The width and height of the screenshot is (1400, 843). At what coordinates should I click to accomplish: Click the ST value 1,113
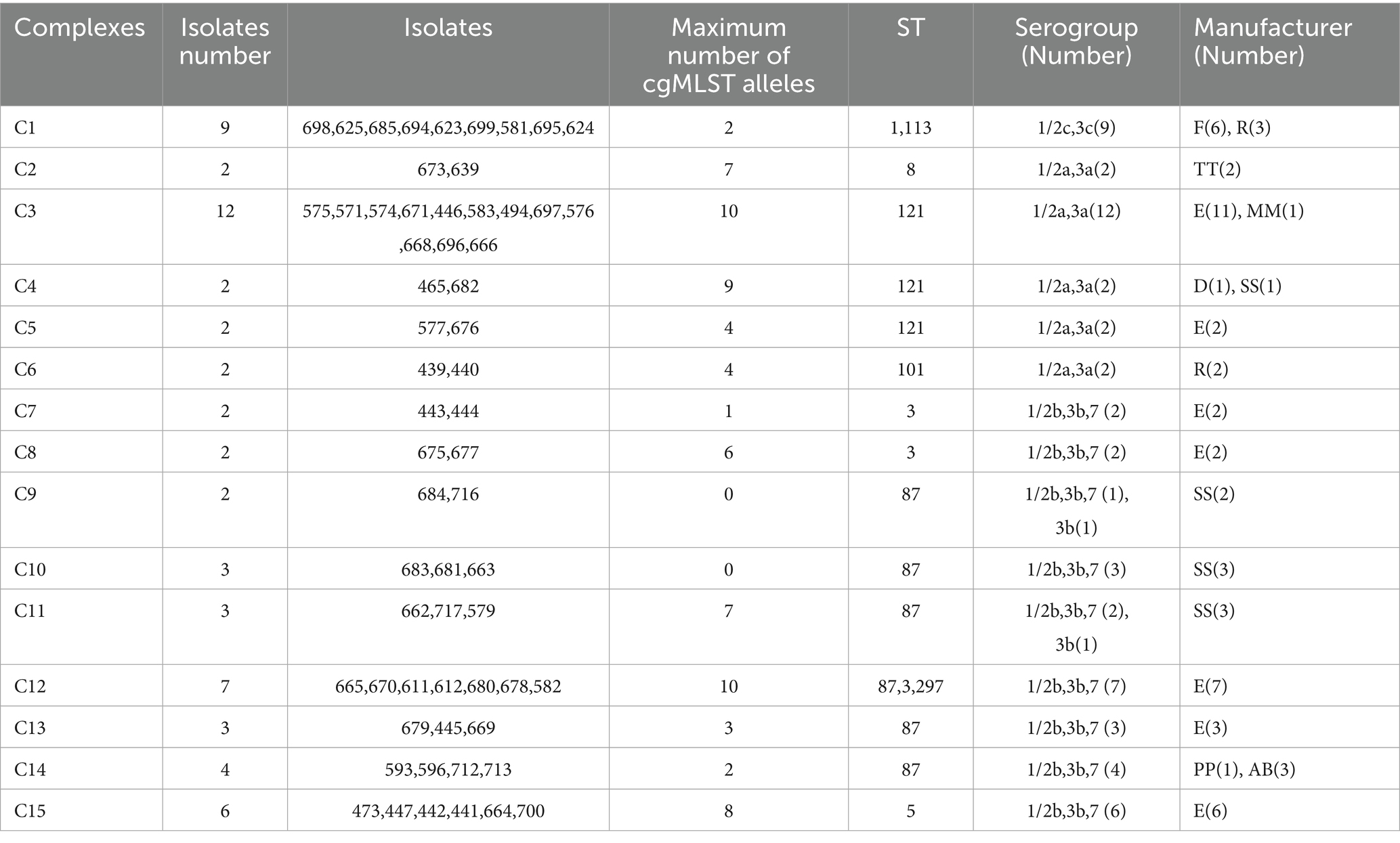coord(910,127)
